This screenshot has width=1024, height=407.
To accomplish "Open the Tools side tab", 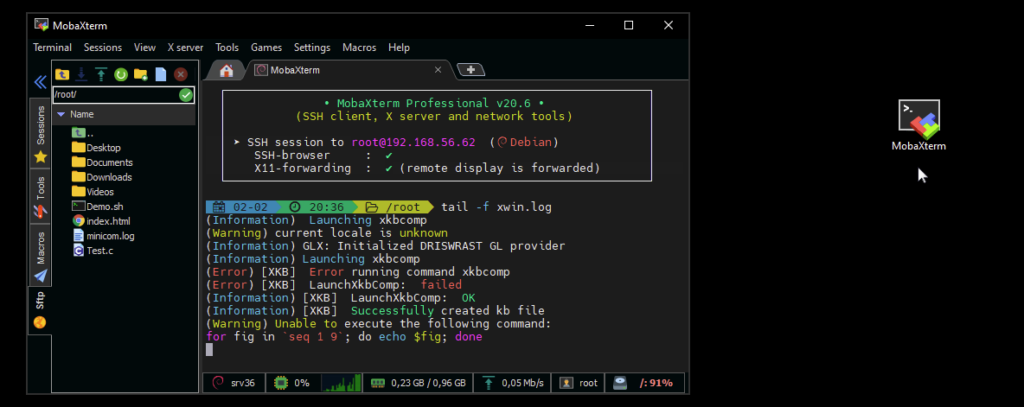I will [x=40, y=197].
